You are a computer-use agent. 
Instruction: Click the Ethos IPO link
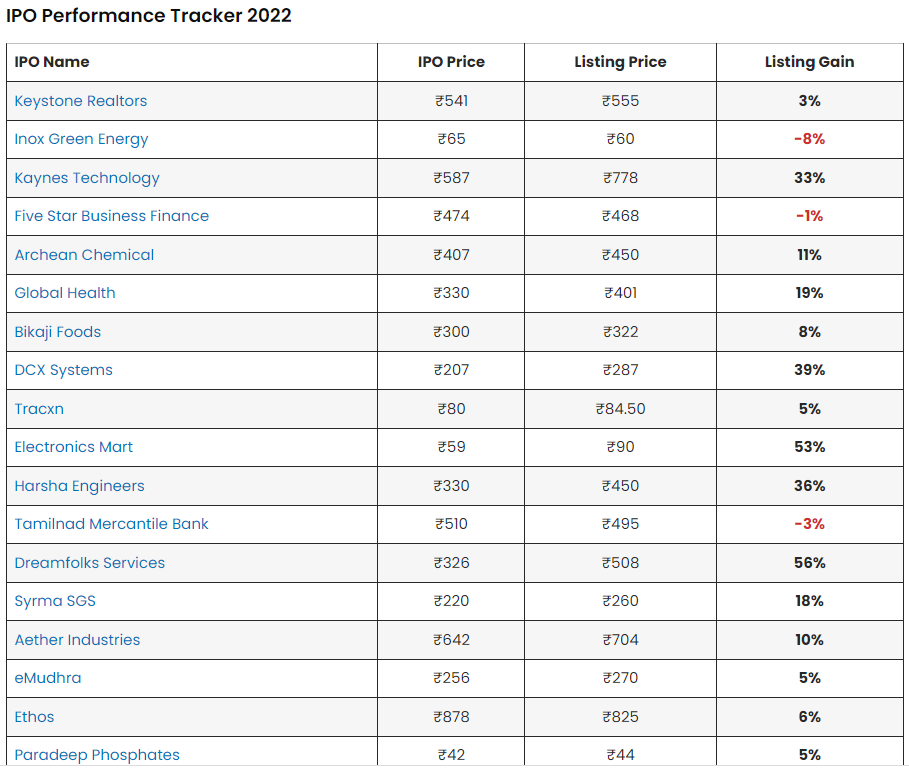[x=34, y=717]
